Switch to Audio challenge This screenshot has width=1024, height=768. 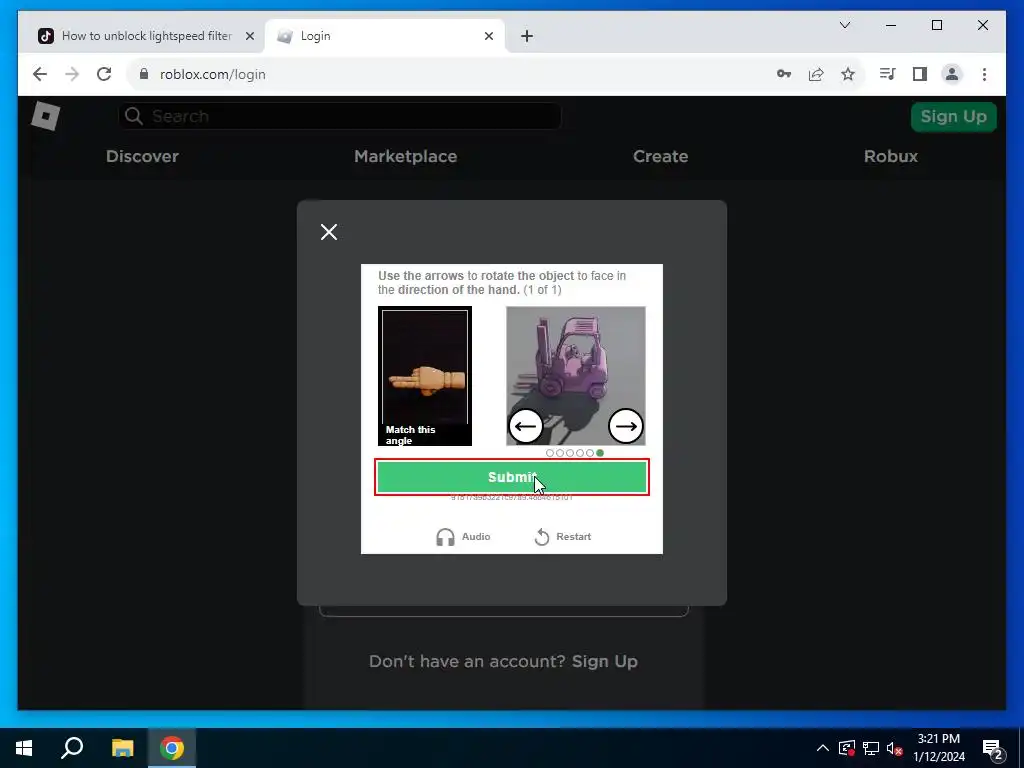pos(463,537)
